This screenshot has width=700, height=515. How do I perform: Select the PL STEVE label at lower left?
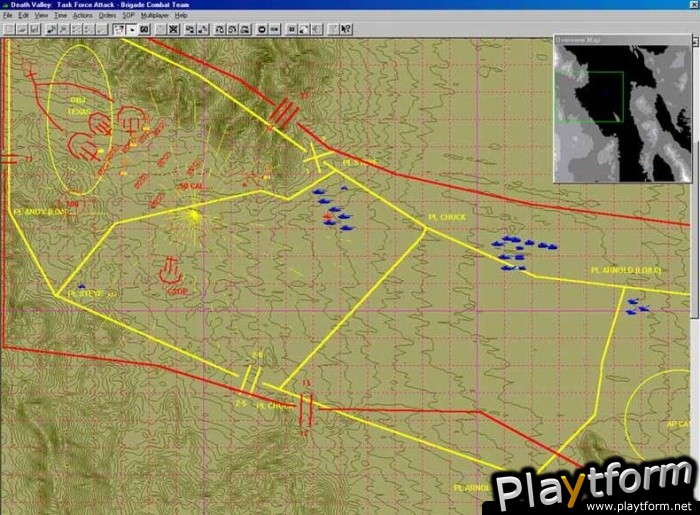click(x=85, y=294)
